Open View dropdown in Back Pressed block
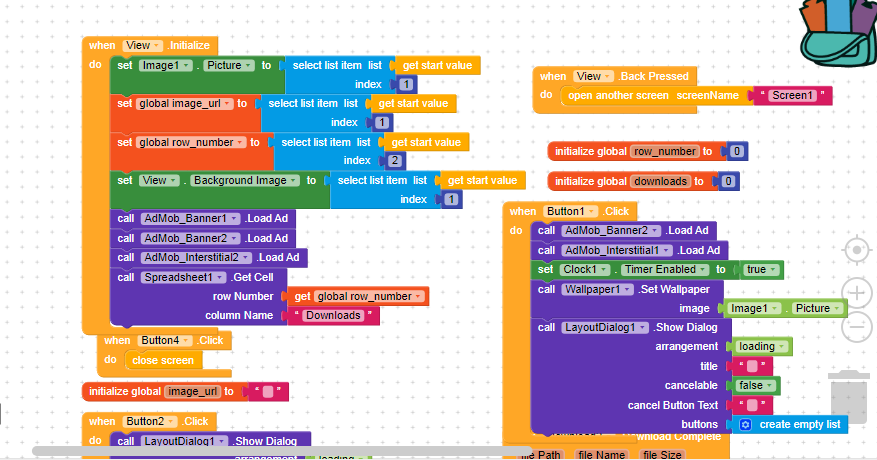 coord(593,77)
